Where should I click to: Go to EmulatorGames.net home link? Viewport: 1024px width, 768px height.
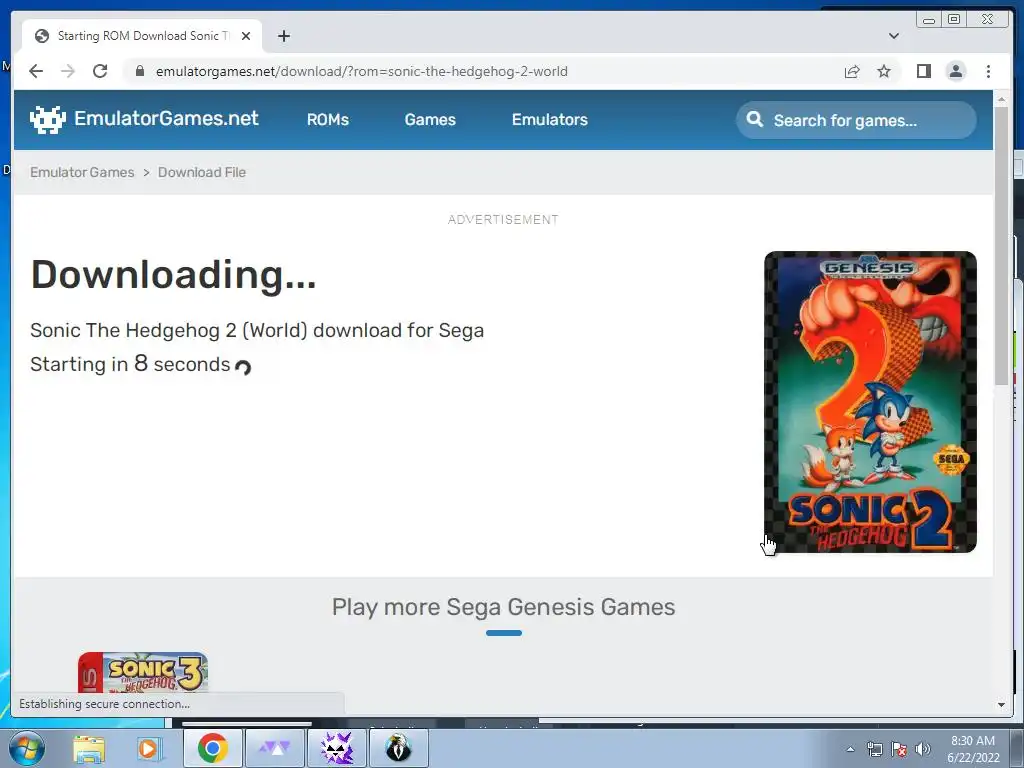click(x=167, y=118)
